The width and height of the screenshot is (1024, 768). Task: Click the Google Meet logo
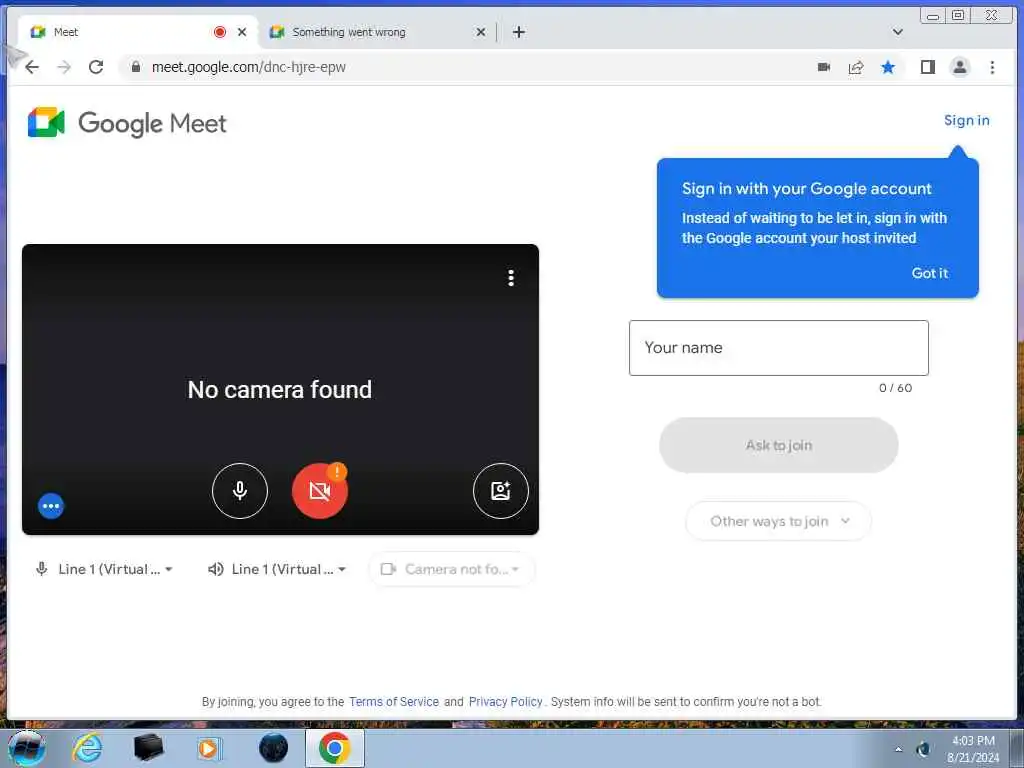coord(127,123)
